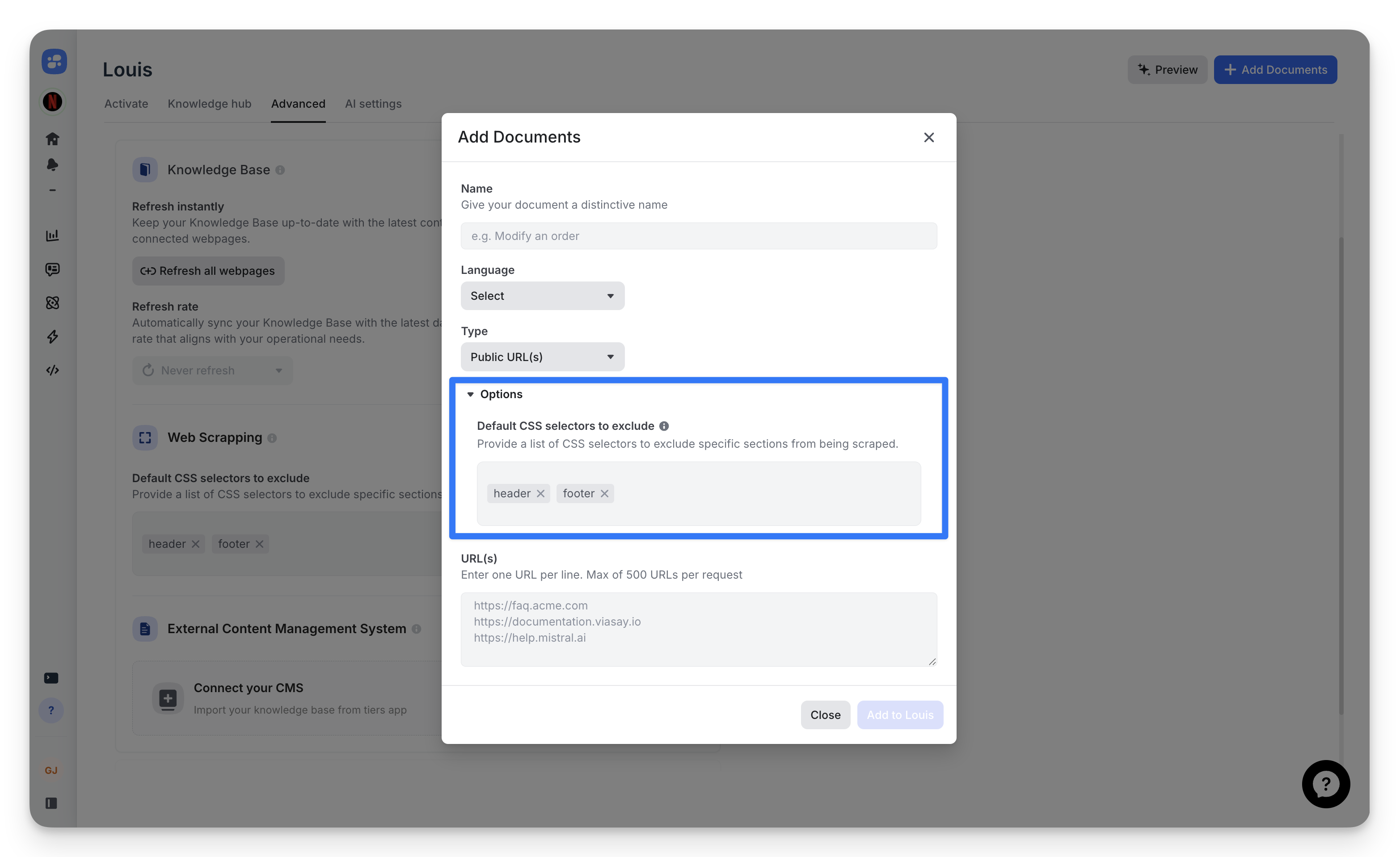Open the code embed icon in sidebar
The image size is (1400, 857).
point(52,370)
